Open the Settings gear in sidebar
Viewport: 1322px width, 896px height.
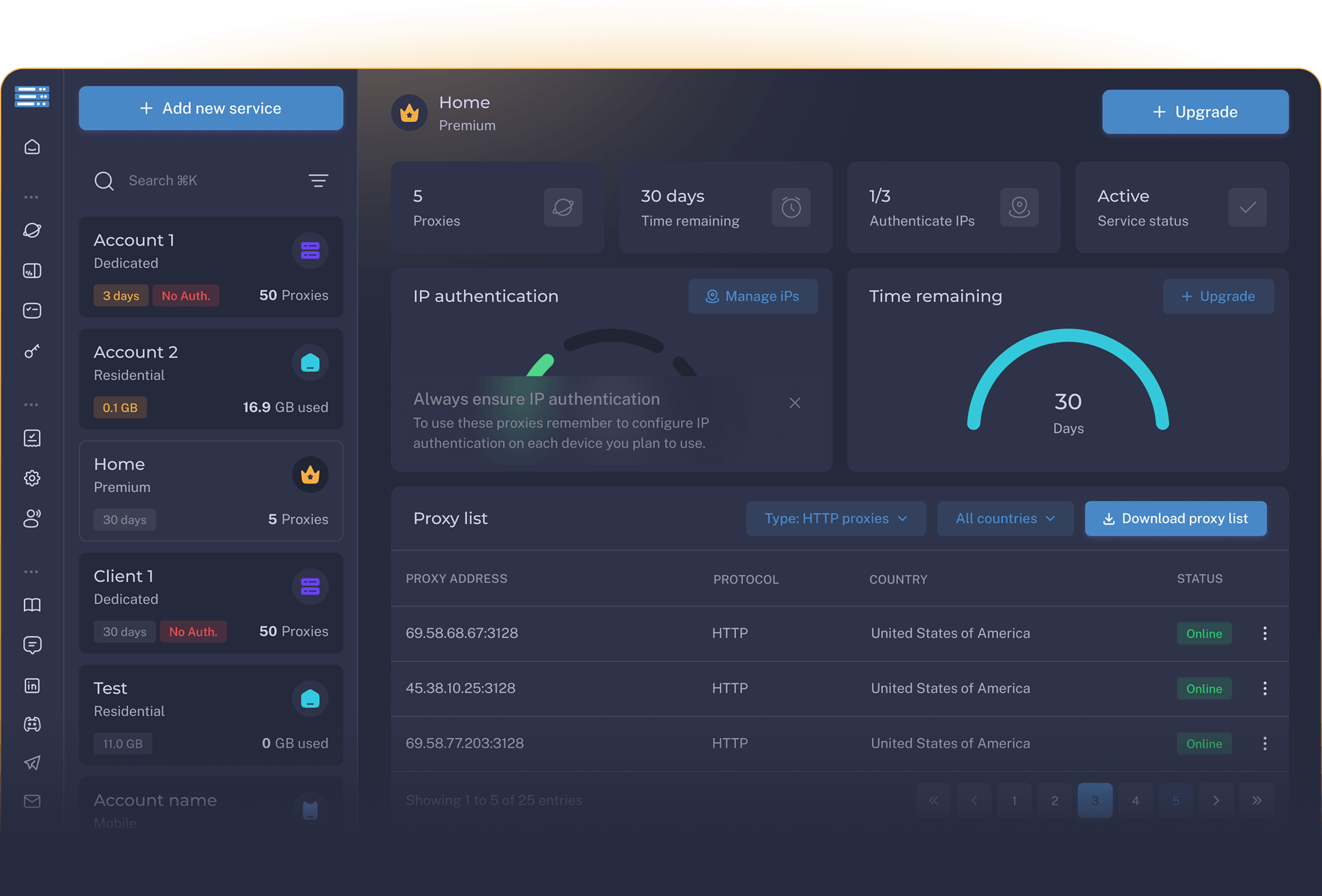click(32, 478)
